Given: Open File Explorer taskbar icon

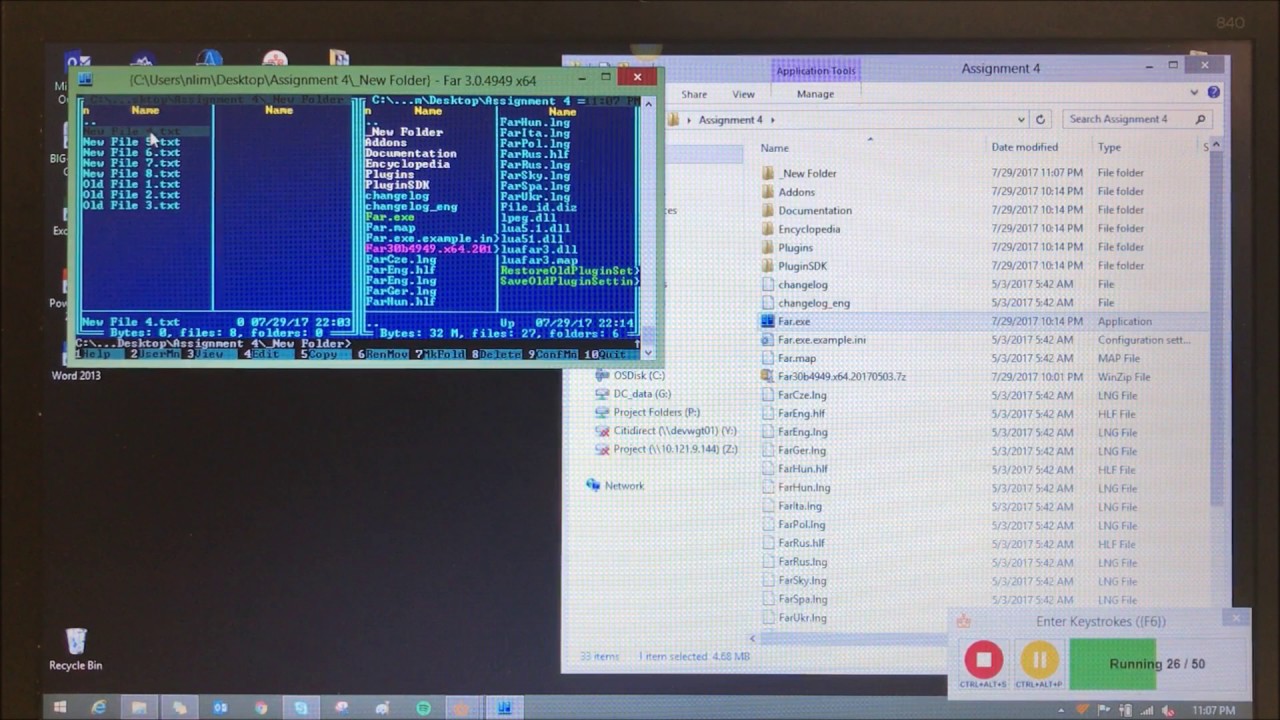Looking at the screenshot, I should pyautogui.click(x=139, y=708).
